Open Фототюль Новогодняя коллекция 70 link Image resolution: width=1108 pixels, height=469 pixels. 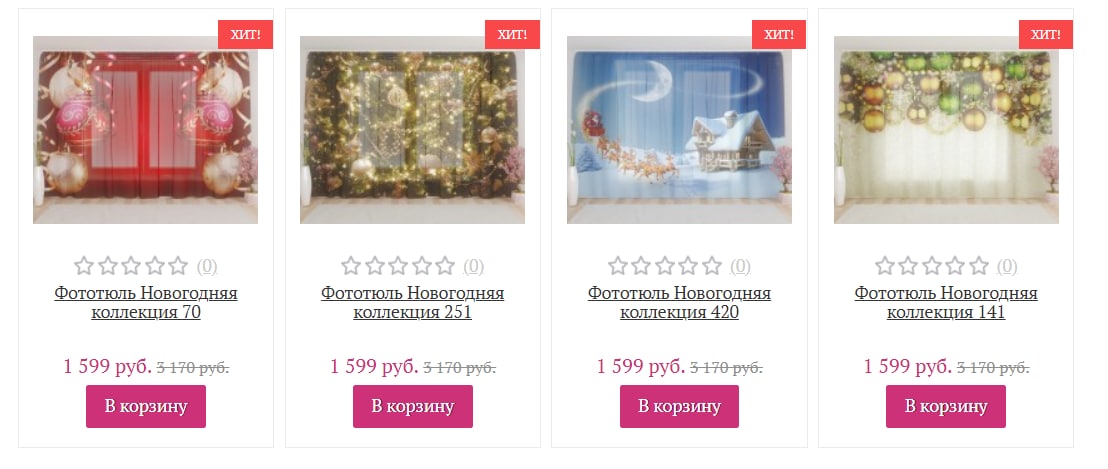(x=146, y=302)
